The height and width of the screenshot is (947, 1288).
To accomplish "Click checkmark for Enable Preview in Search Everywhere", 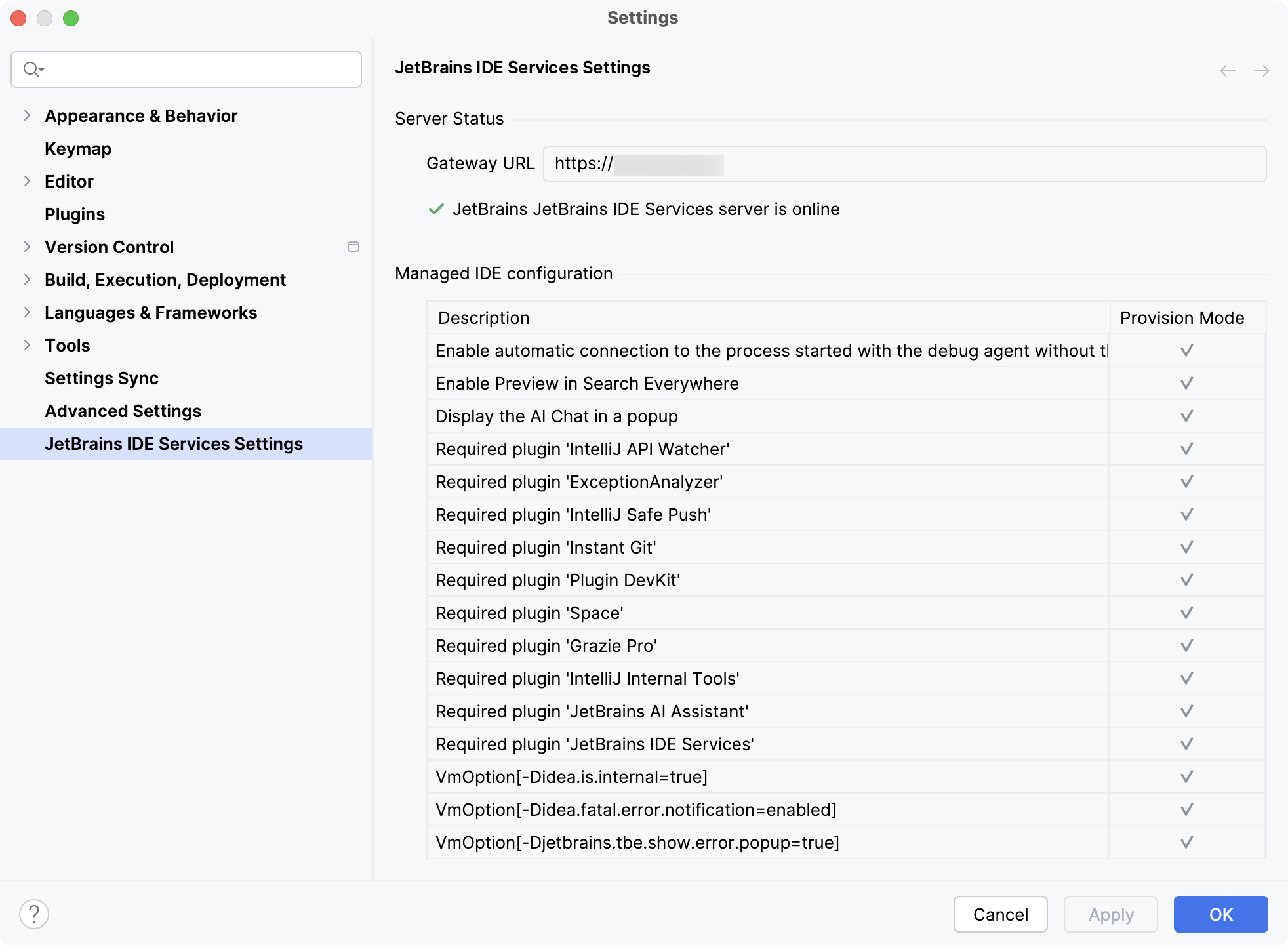I will [1186, 383].
